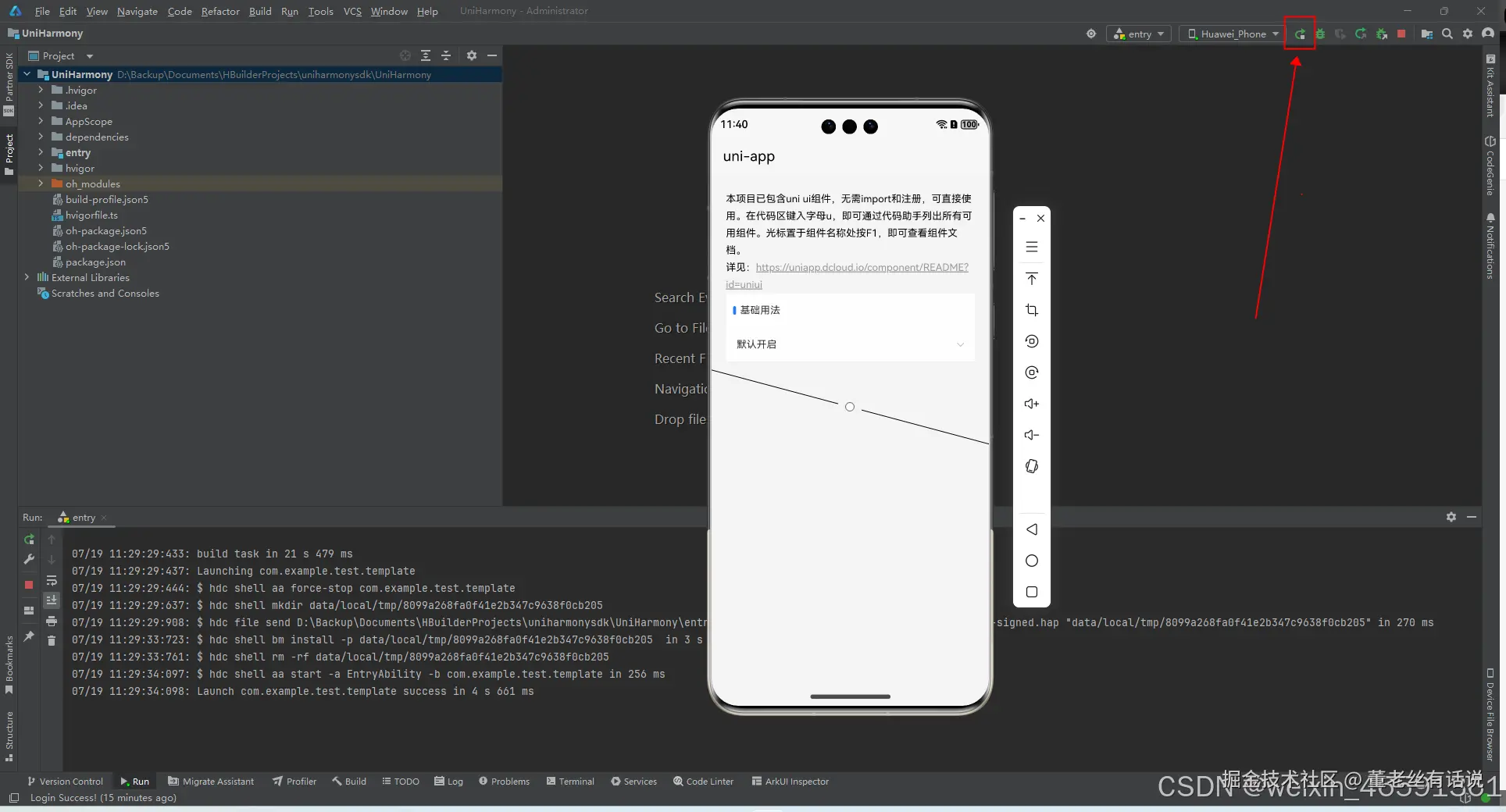Viewport: 1506px width, 812px height.
Task: Click the emulator keep-on-top arrow icon
Action: point(1032,279)
